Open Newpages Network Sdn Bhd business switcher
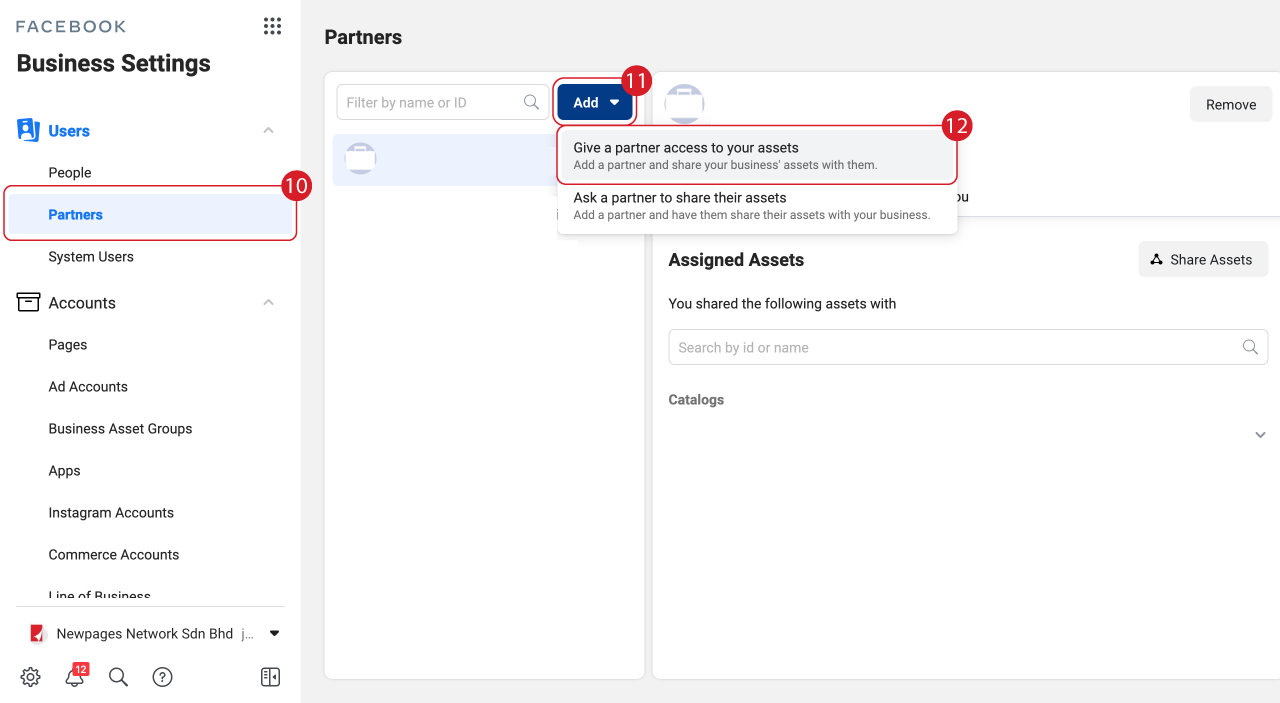 [x=150, y=633]
